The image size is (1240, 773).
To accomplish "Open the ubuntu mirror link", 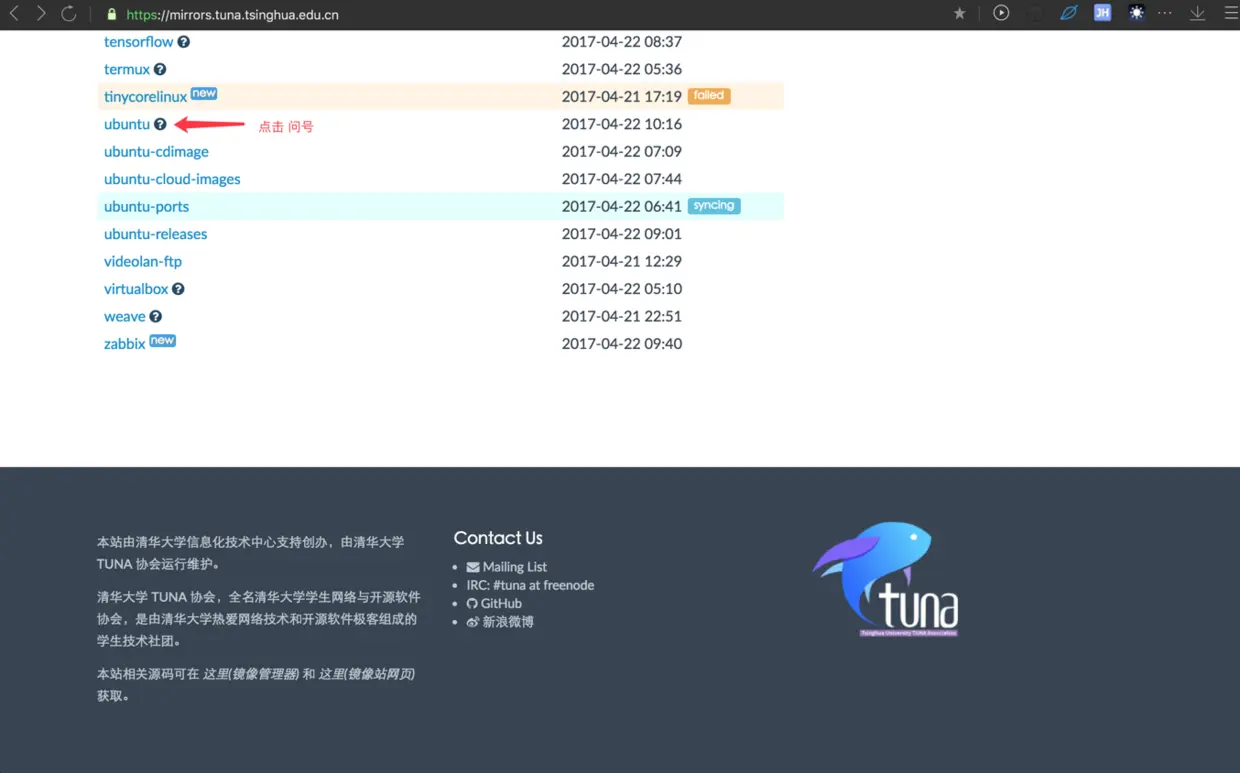I will click(127, 124).
